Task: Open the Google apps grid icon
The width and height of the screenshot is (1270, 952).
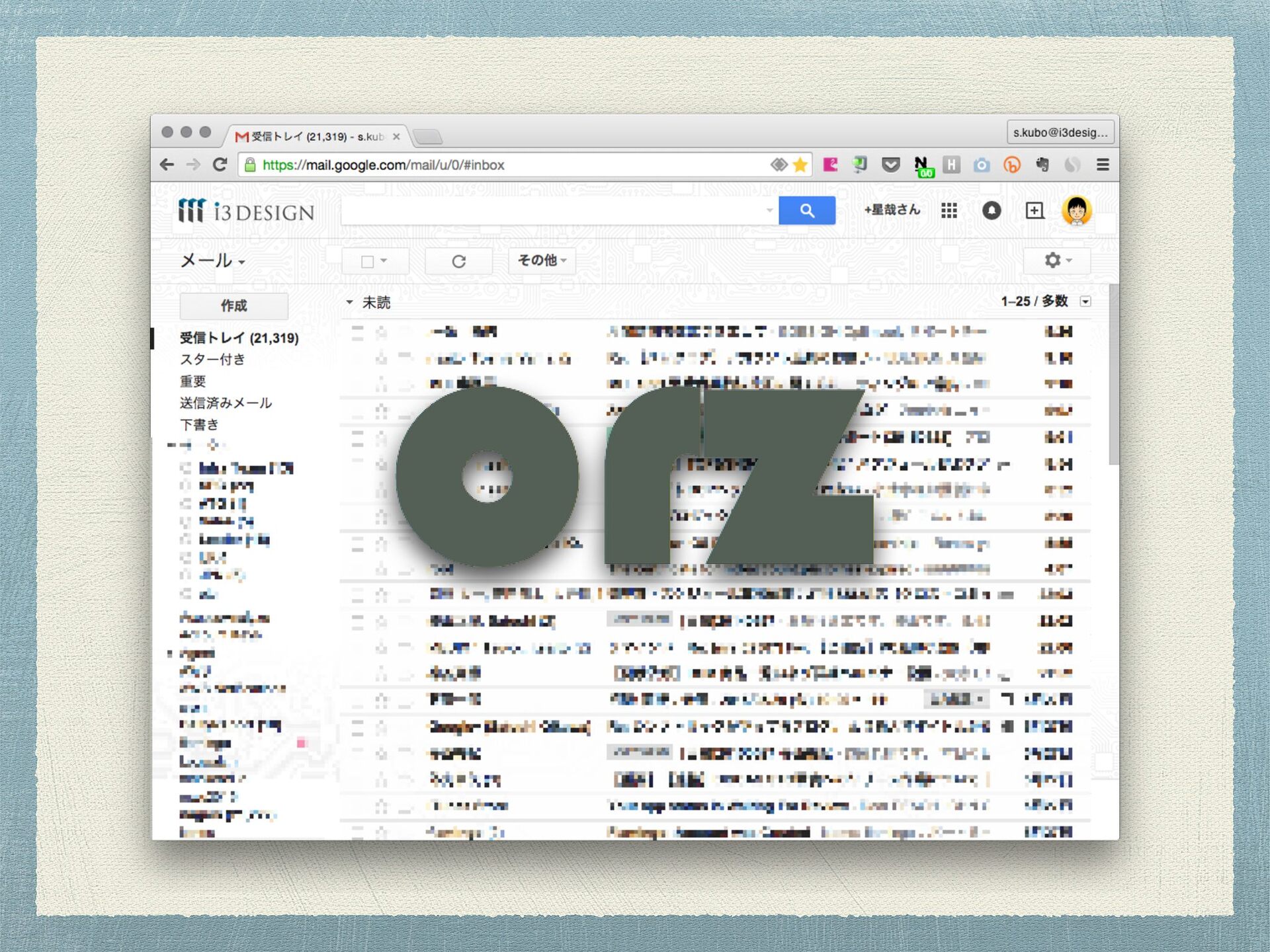Action: tap(949, 210)
